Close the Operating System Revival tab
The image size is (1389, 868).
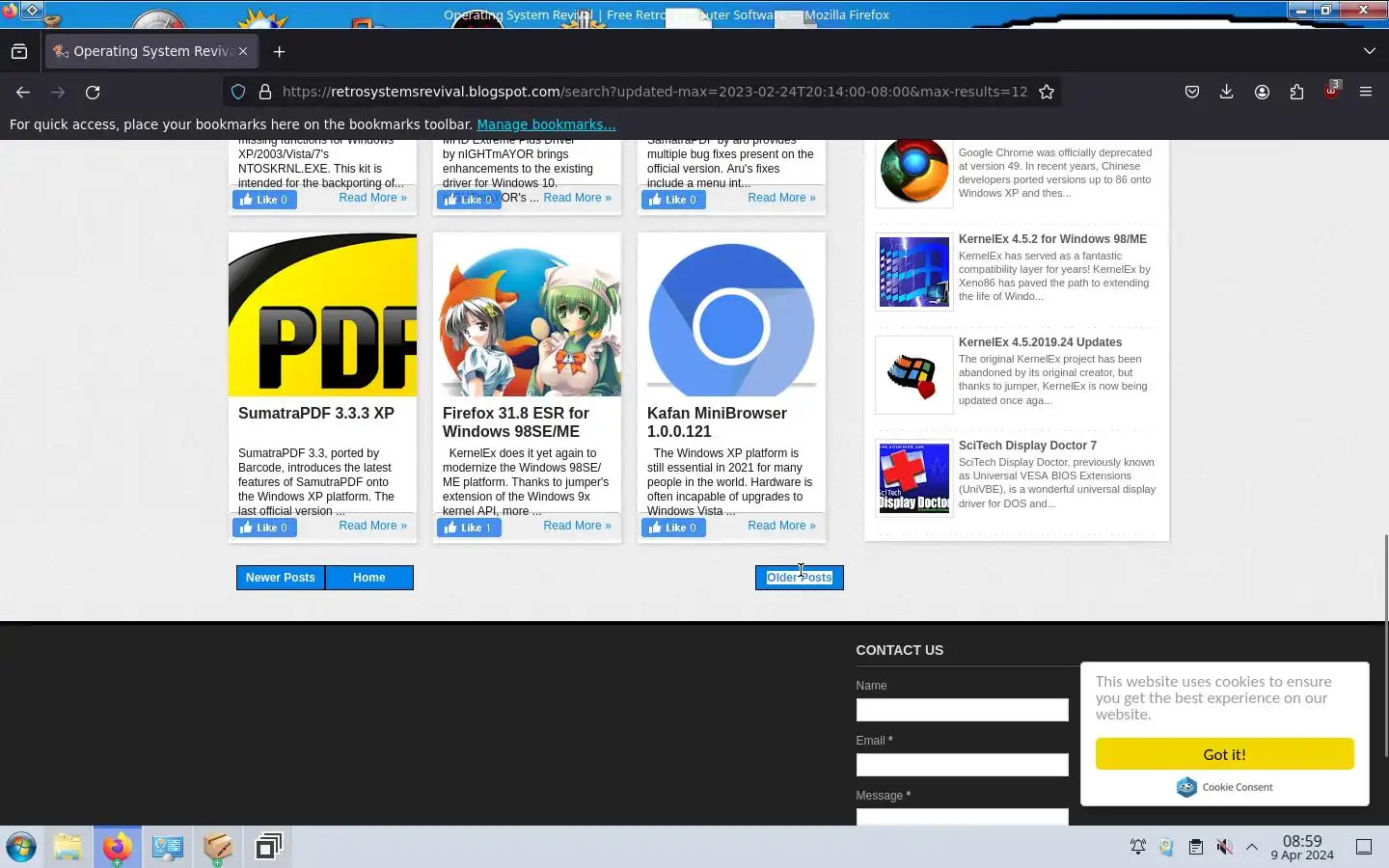pyautogui.click(x=243, y=51)
